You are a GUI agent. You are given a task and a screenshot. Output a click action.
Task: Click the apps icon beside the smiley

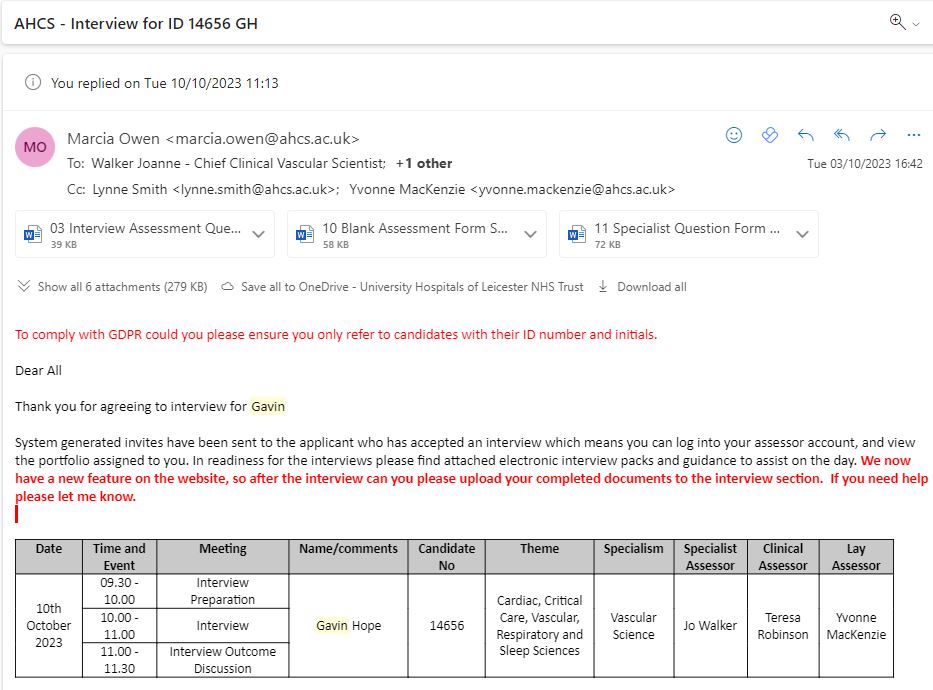(770, 135)
